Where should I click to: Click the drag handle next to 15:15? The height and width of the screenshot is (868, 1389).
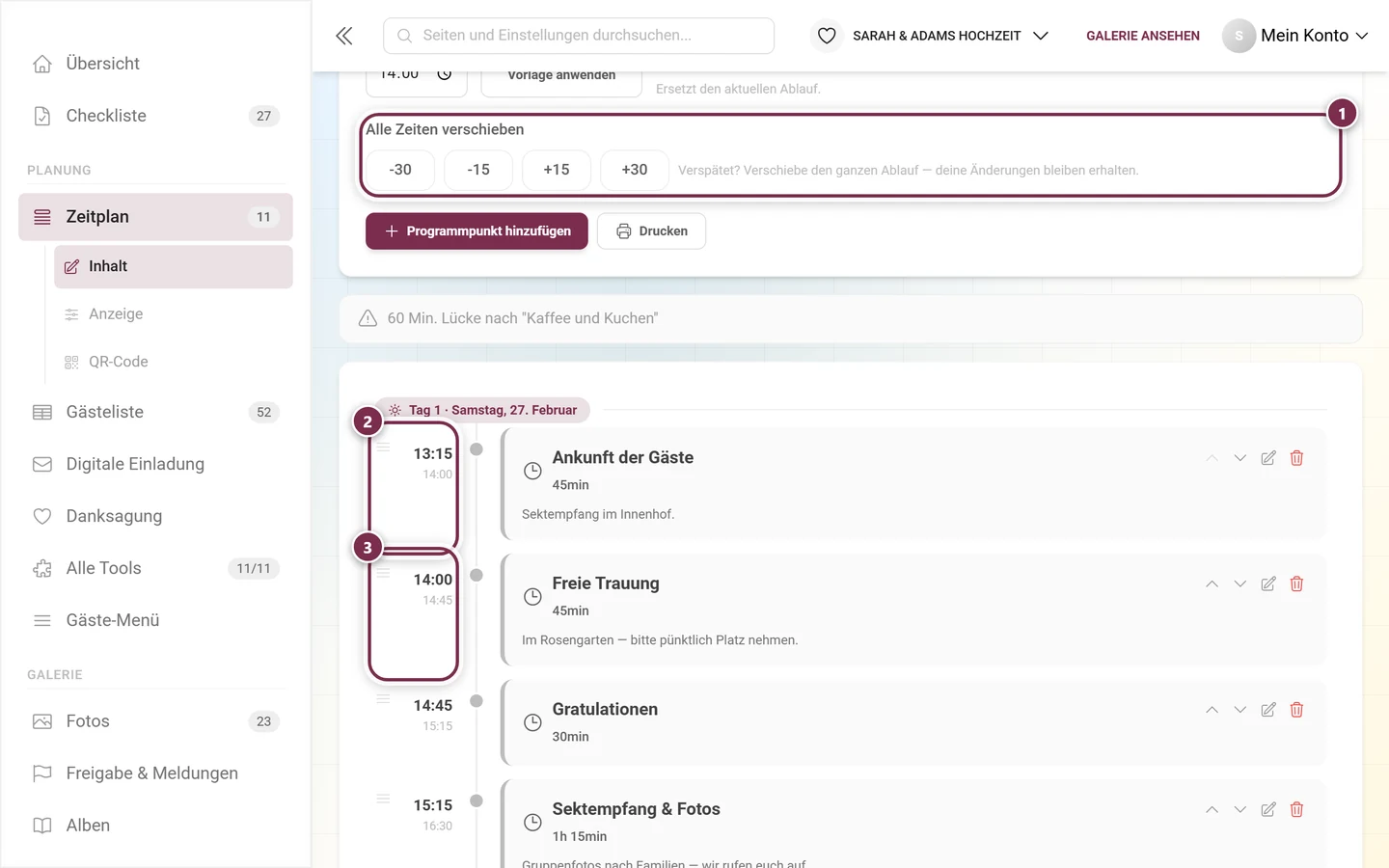point(383,799)
